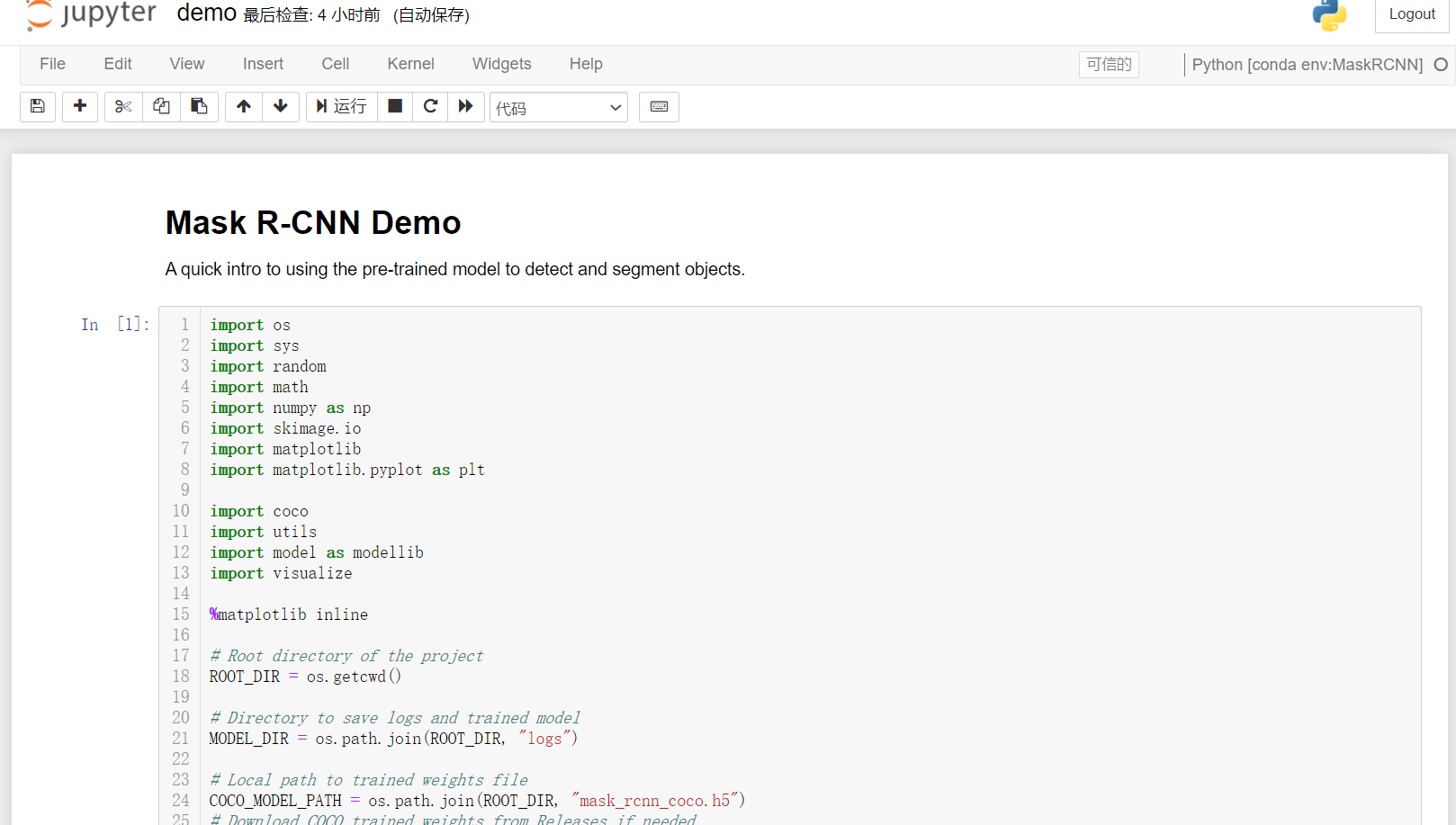Interrupt the kernel with stop icon
This screenshot has height=825, width=1456.
pyautogui.click(x=394, y=106)
